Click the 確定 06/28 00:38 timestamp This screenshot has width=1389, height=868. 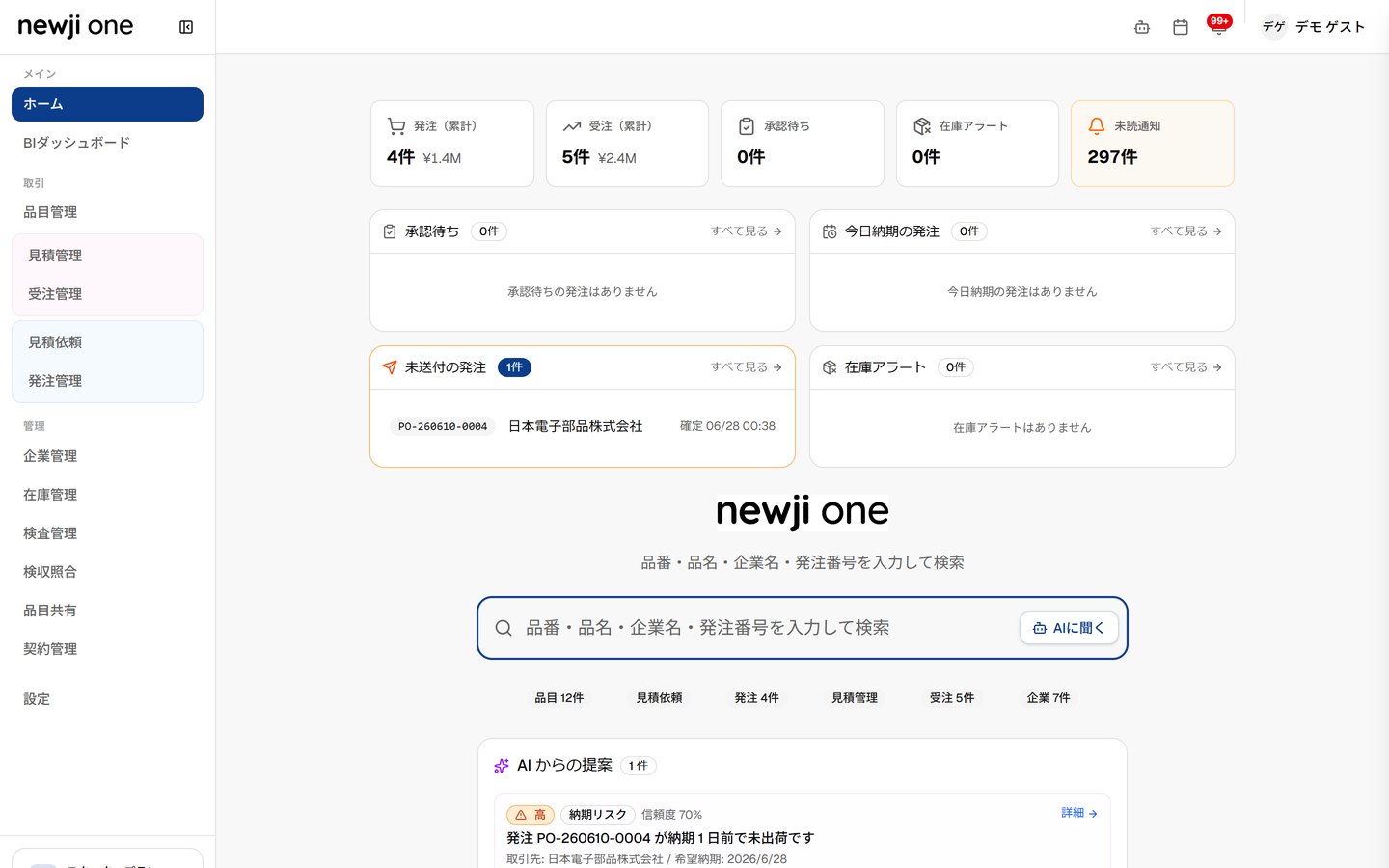727,426
